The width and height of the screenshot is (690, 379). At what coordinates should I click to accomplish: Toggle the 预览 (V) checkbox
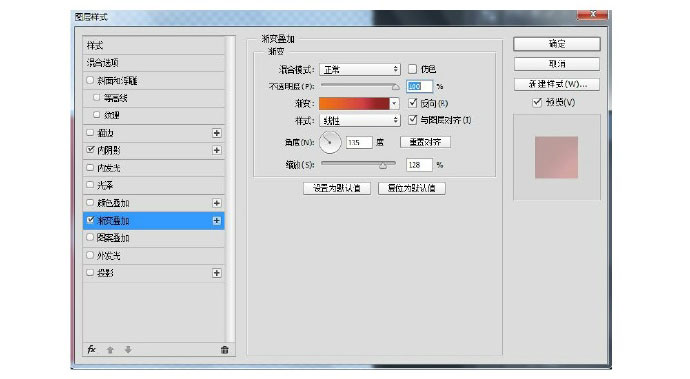tap(537, 102)
